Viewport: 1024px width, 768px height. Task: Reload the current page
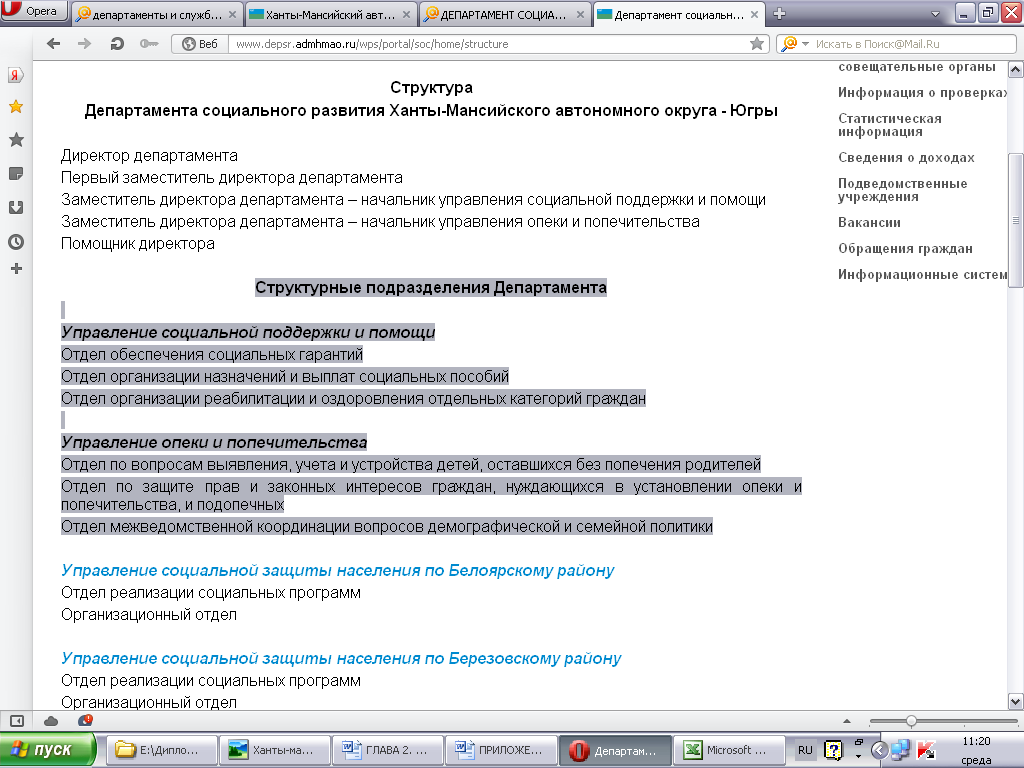[117, 44]
